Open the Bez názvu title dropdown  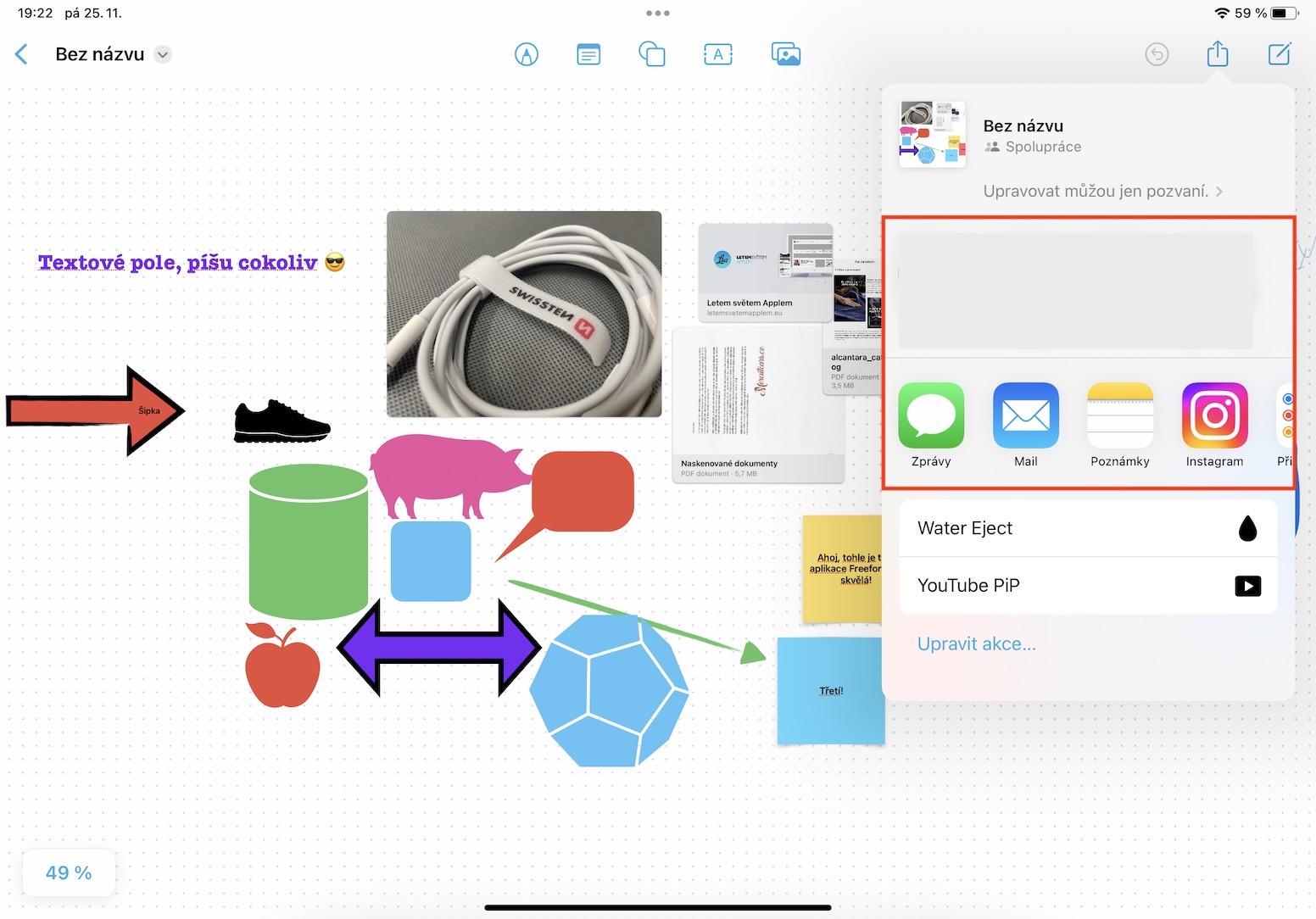tap(163, 54)
